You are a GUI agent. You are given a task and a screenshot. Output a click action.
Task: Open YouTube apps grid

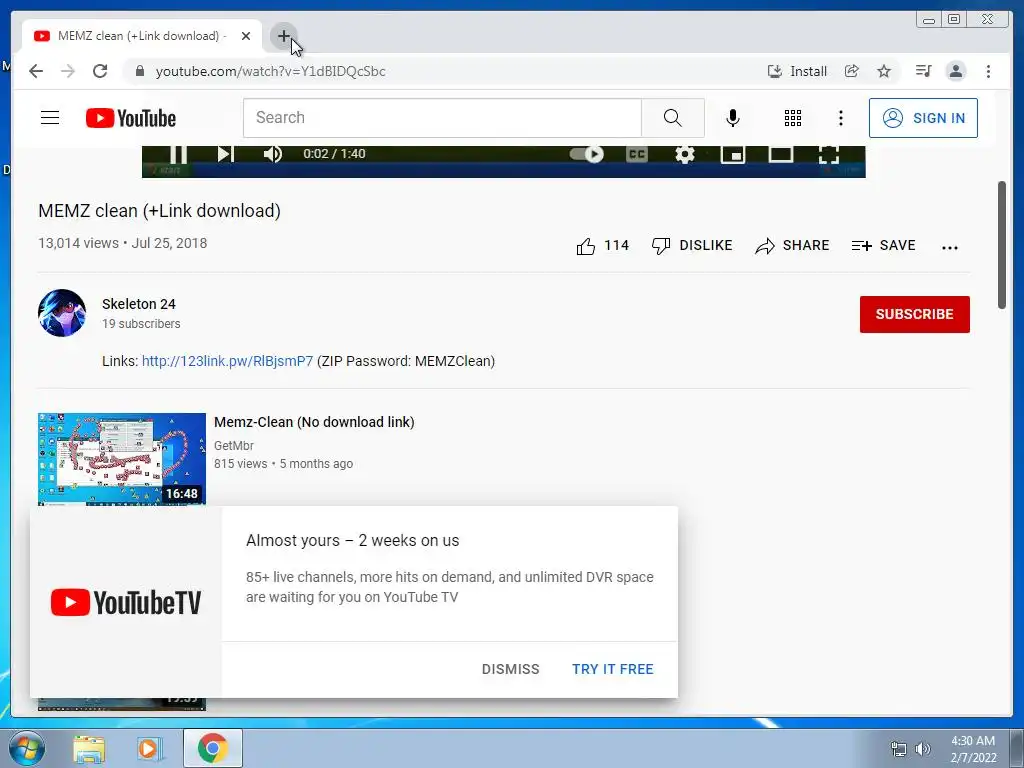[x=793, y=118]
